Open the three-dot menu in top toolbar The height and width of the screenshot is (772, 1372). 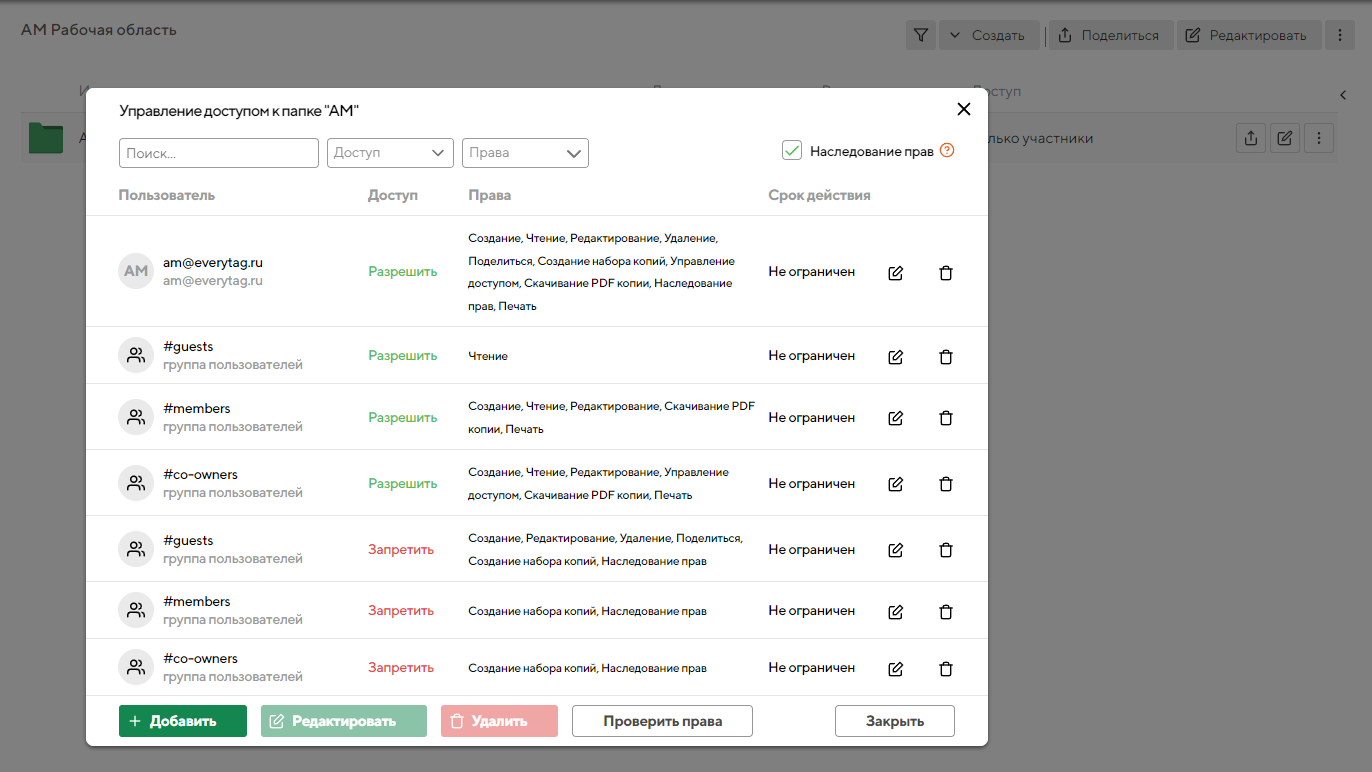(1339, 36)
